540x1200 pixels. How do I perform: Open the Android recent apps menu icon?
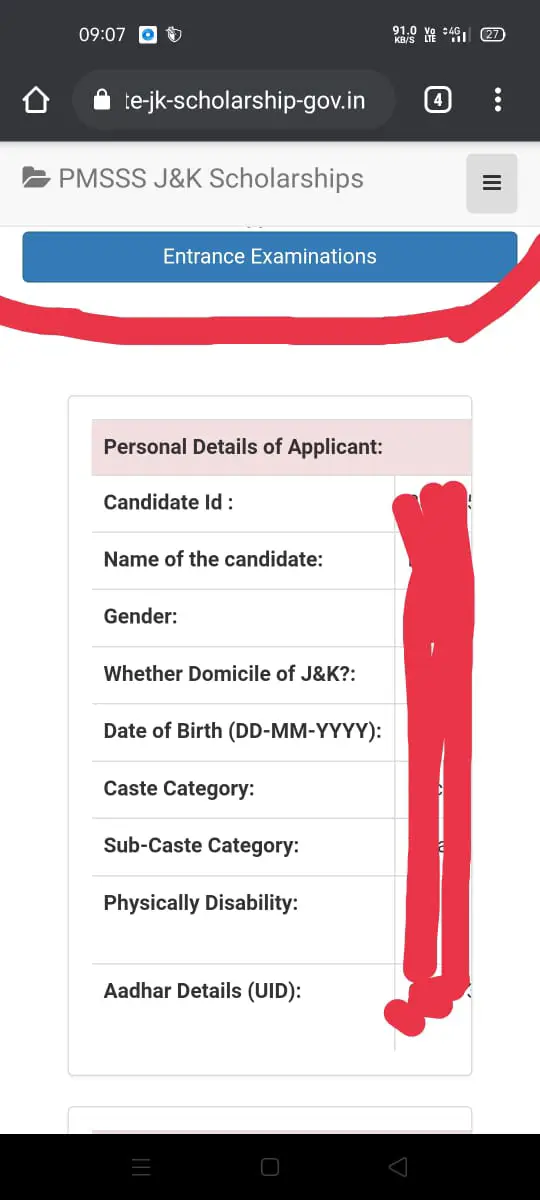[141, 1167]
